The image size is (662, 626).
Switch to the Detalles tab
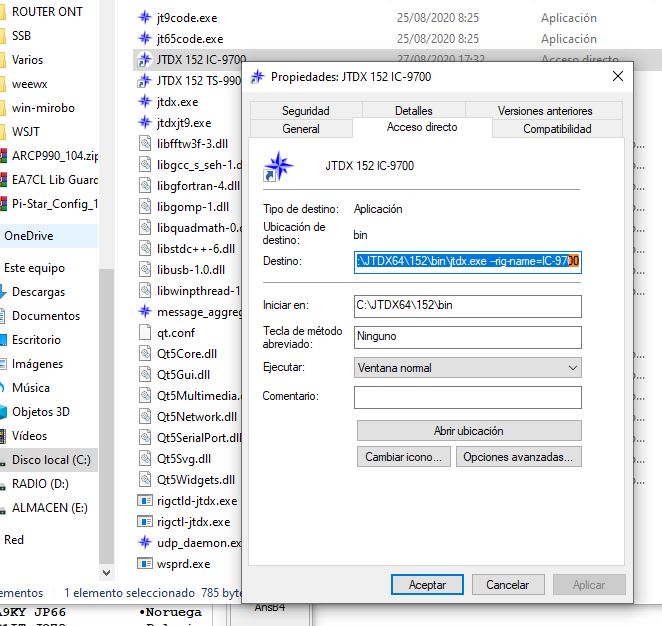pos(413,111)
